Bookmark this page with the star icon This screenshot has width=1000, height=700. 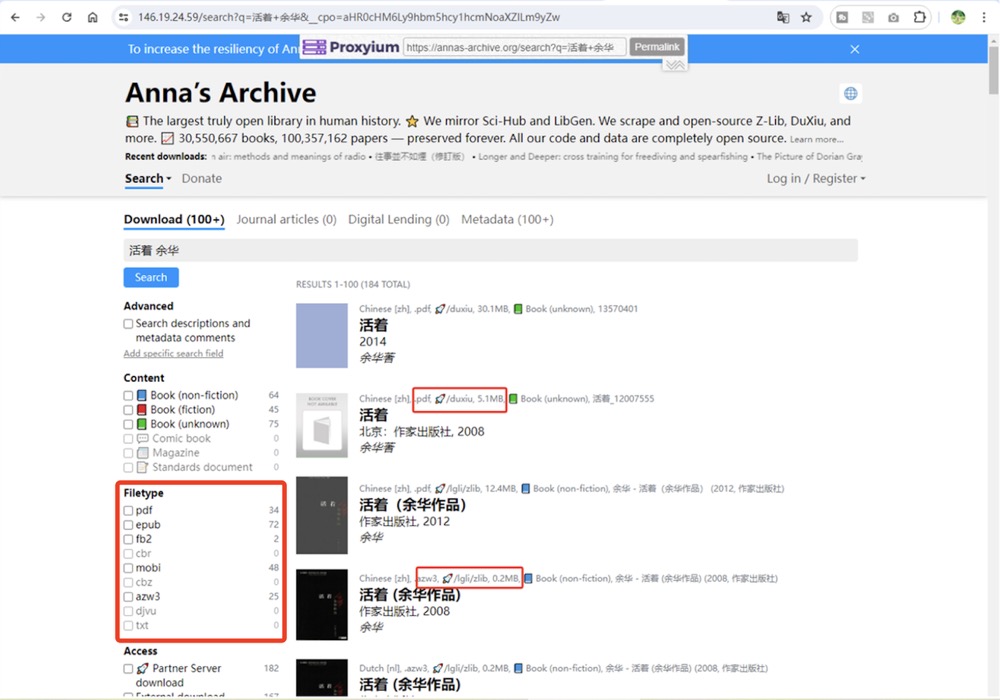[807, 17]
